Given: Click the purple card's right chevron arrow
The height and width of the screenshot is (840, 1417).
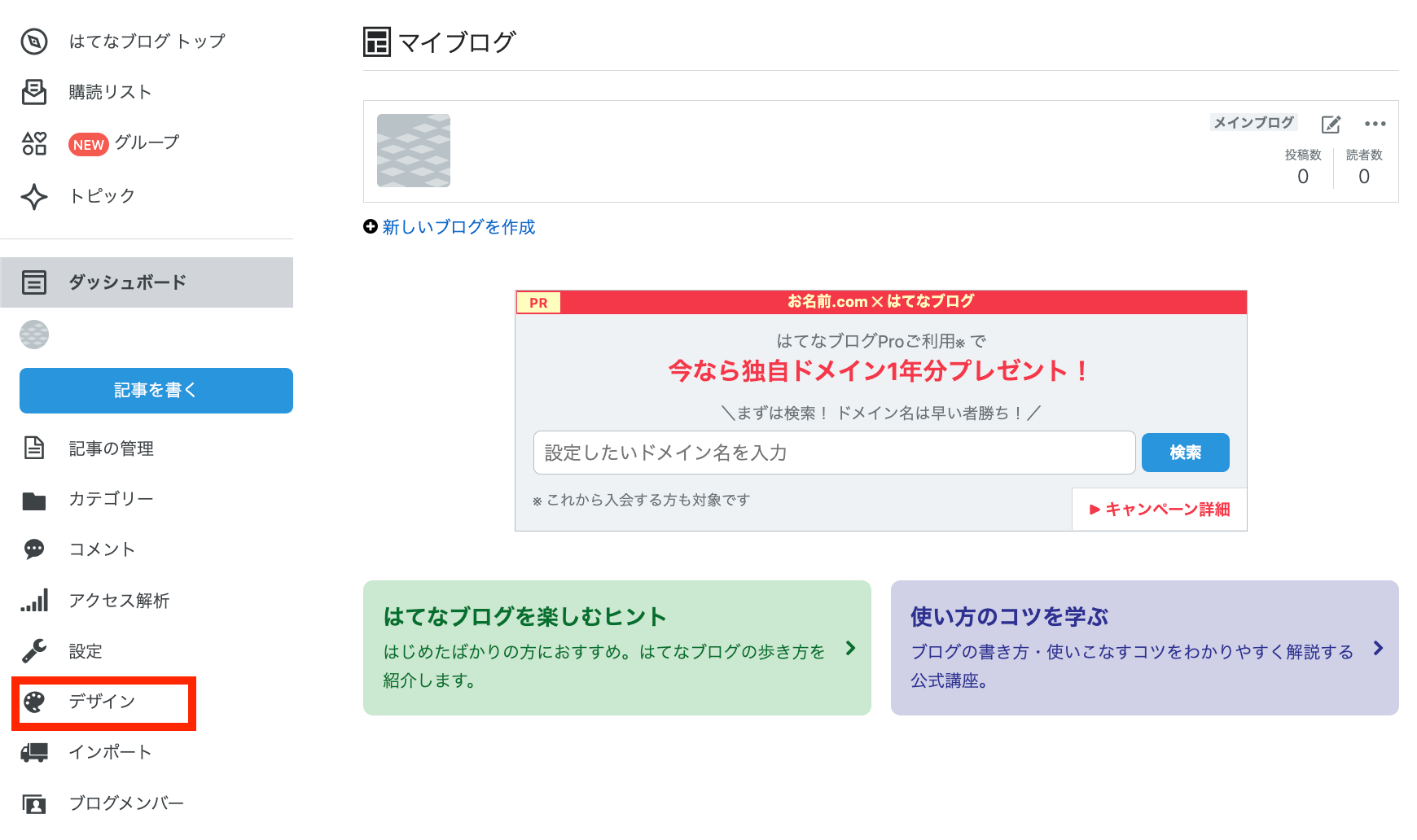Looking at the screenshot, I should point(1378,648).
